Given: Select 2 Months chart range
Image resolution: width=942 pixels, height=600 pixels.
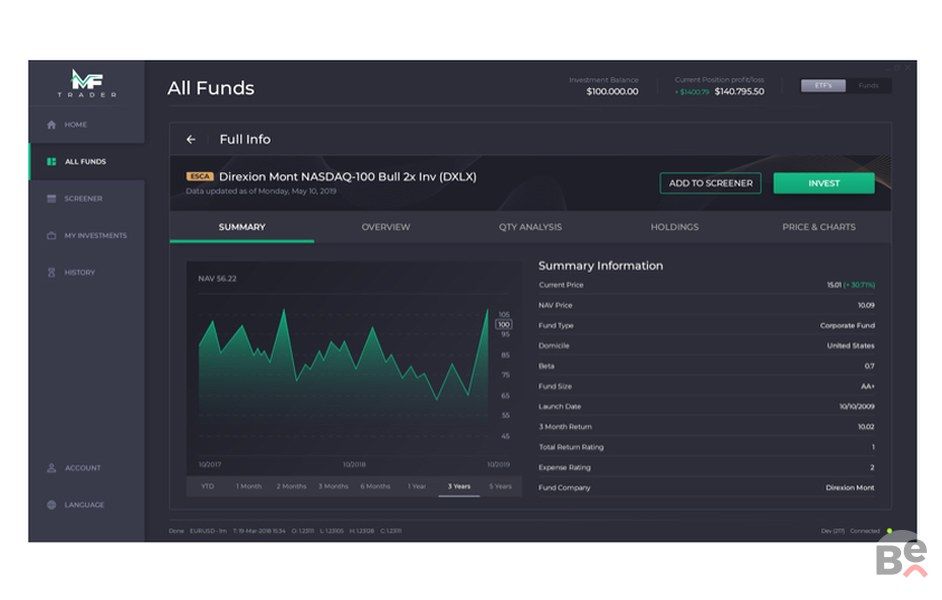Looking at the screenshot, I should 291,486.
